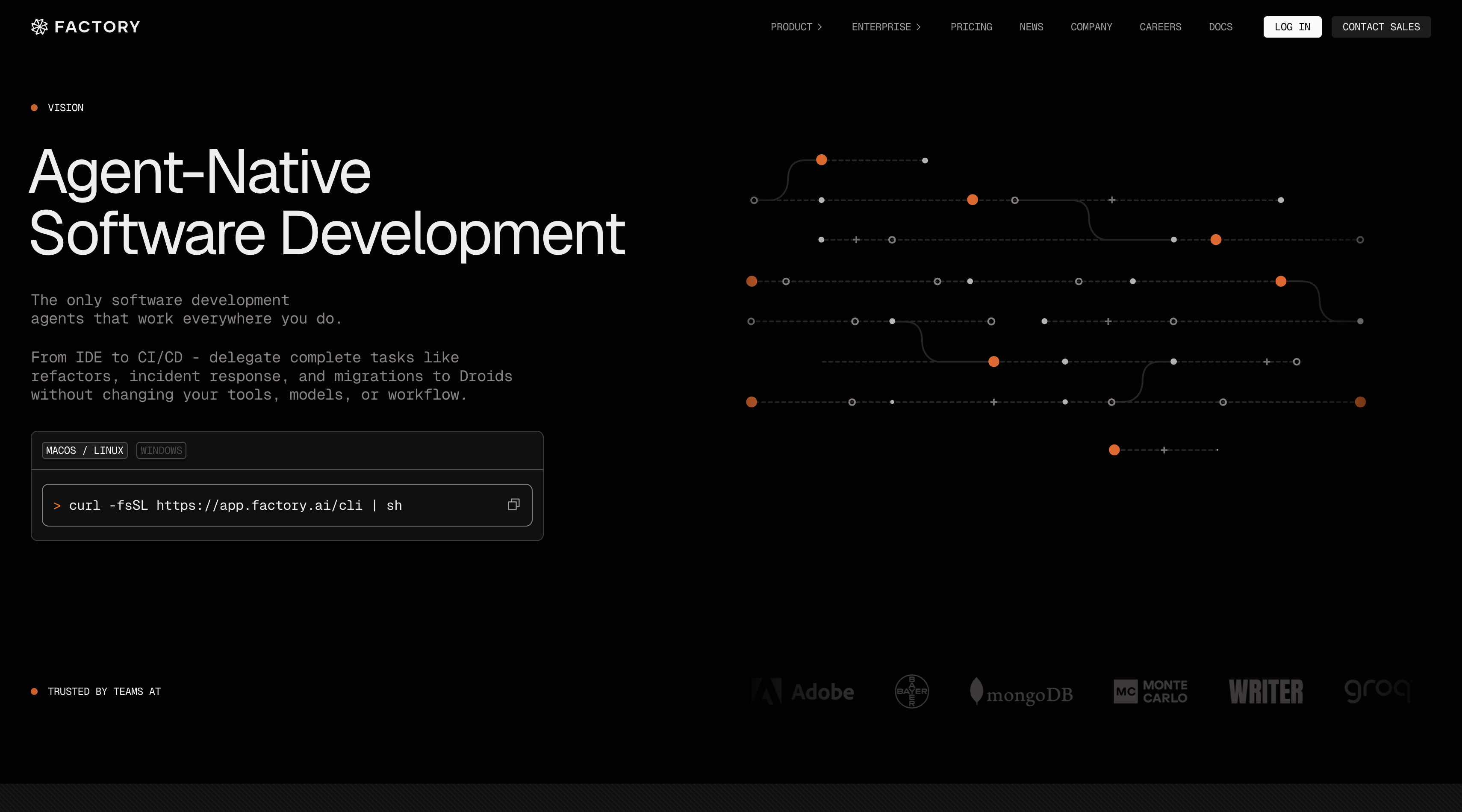Click the WRITER logo
Screen dimensions: 1462x812
pyautogui.click(x=1266, y=692)
